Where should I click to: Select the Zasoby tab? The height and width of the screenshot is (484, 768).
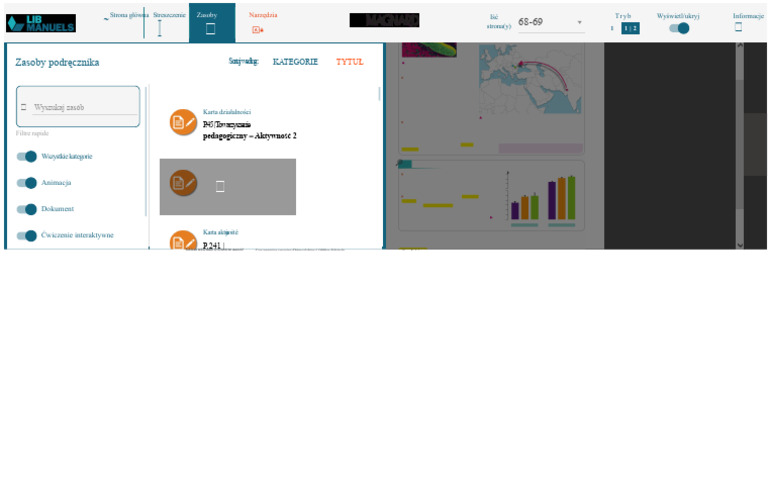[x=212, y=23]
